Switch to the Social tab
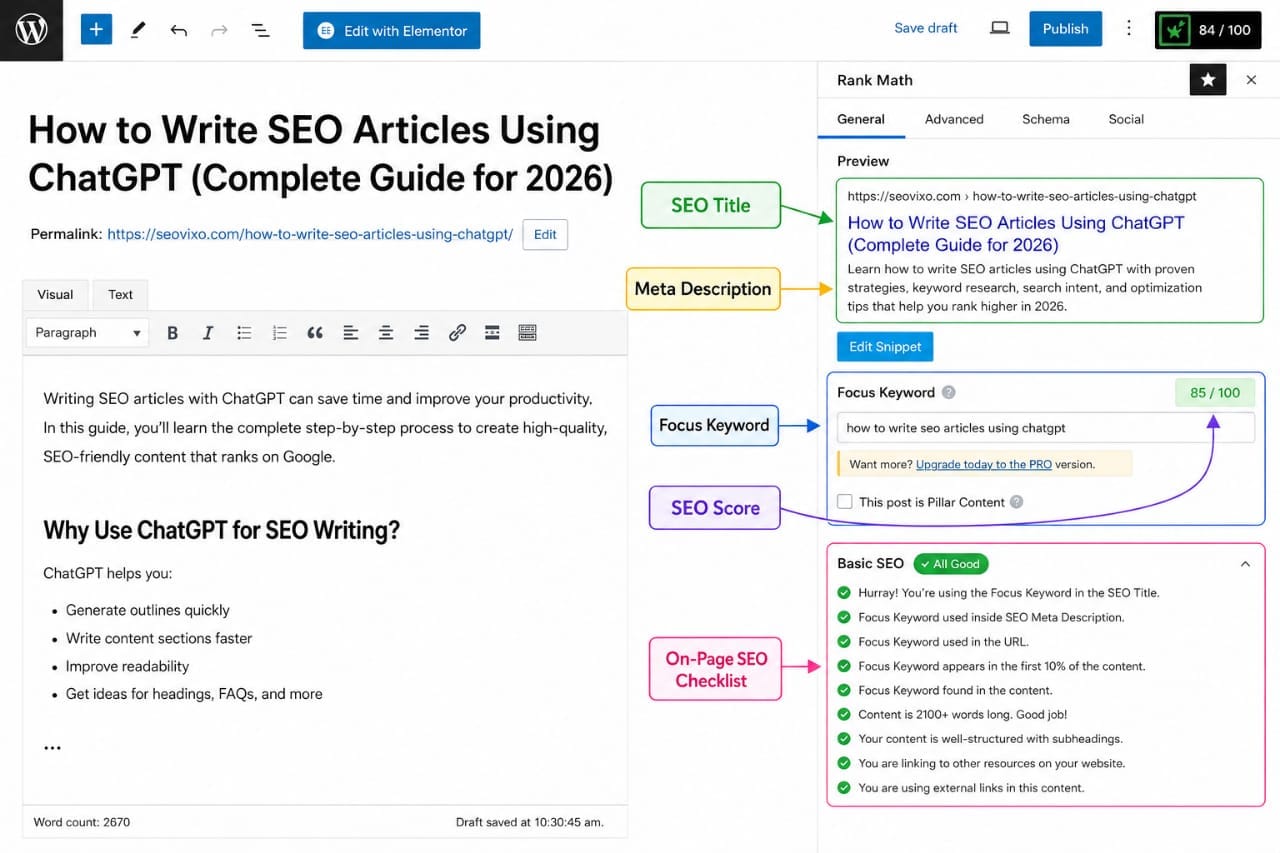Screen dimensions: 1280x853 tap(1126, 119)
